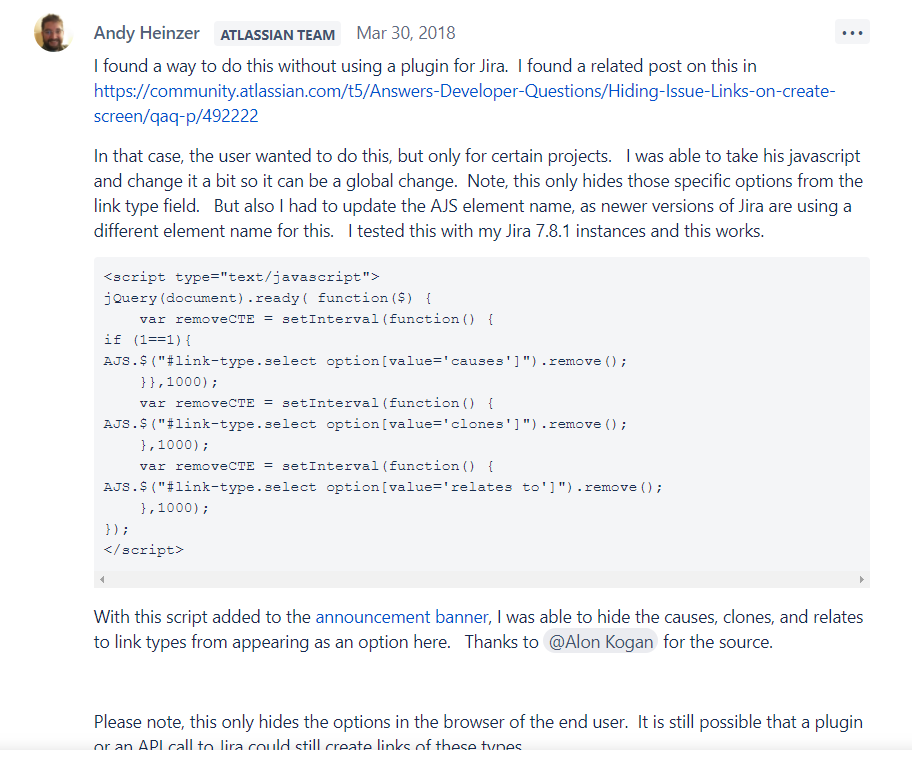Open the @Alon Kogan mention
The height and width of the screenshot is (767, 912).
pyautogui.click(x=600, y=642)
